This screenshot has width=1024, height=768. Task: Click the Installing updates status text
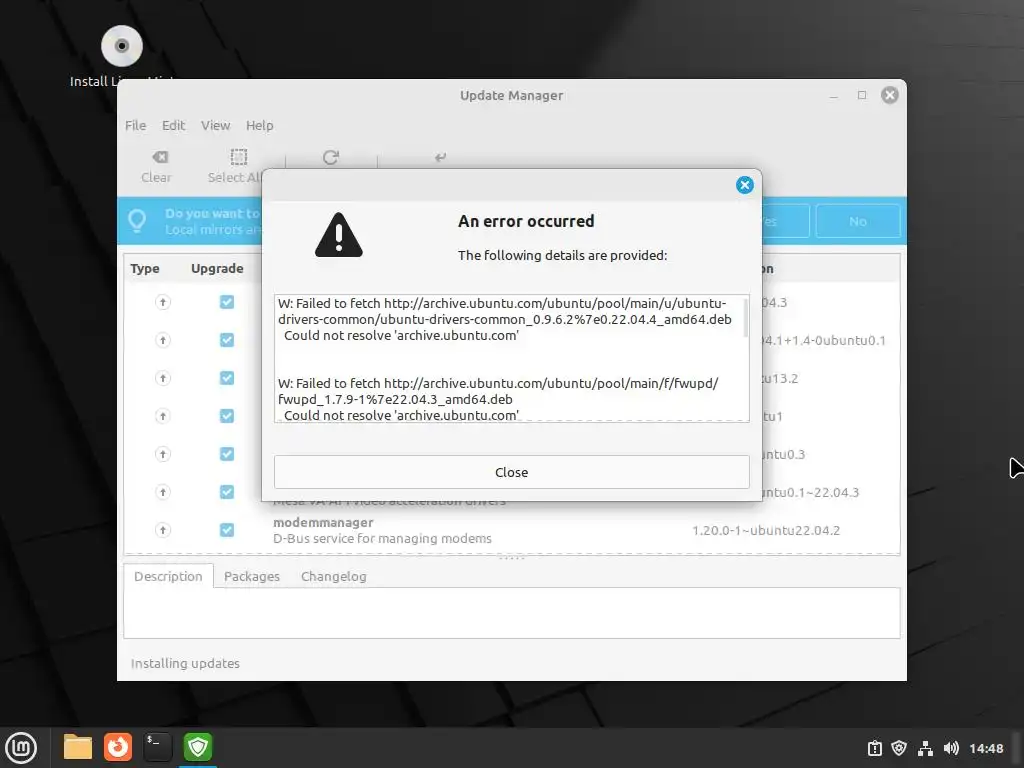click(185, 664)
